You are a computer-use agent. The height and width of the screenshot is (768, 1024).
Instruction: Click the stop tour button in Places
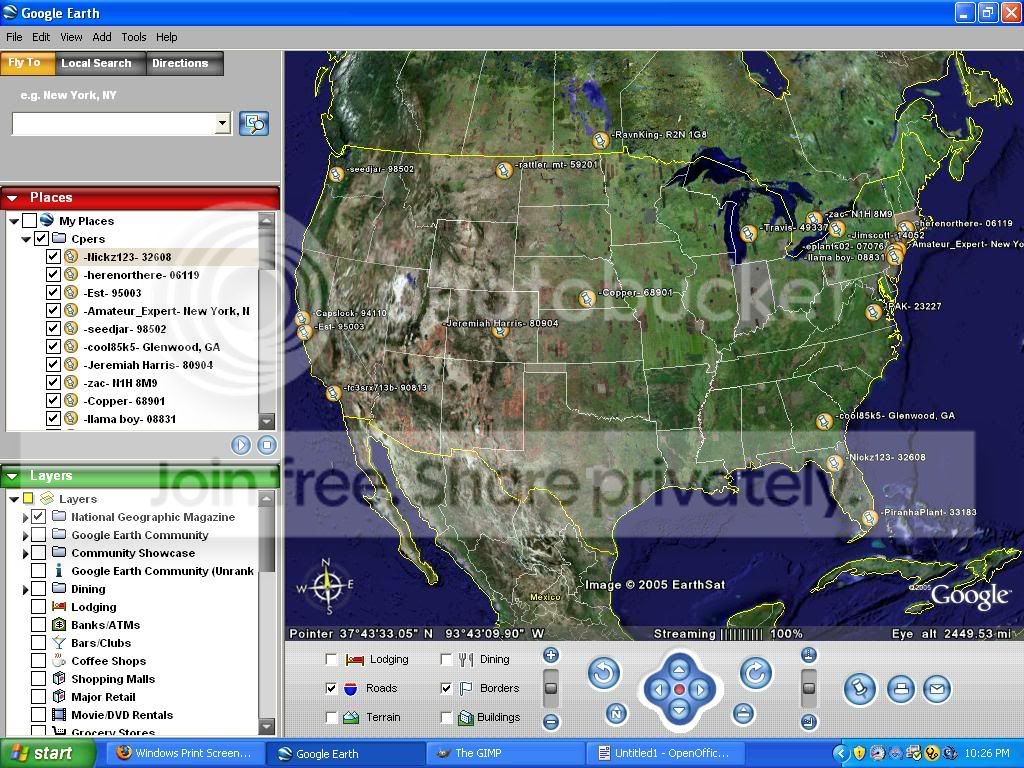(266, 445)
